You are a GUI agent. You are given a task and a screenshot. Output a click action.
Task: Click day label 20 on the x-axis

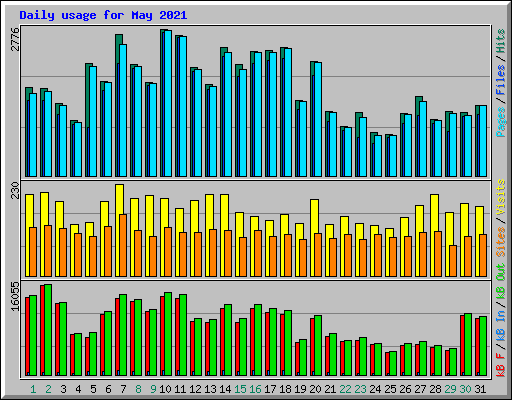(x=315, y=389)
